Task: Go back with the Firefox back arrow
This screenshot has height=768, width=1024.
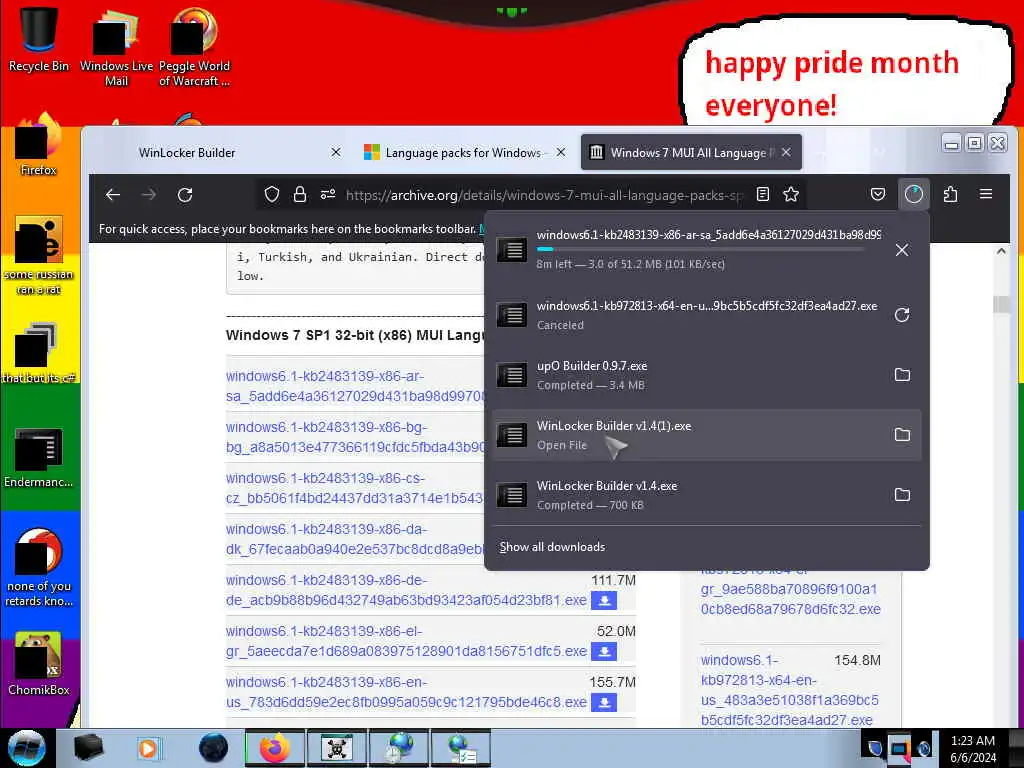Action: tap(113, 195)
